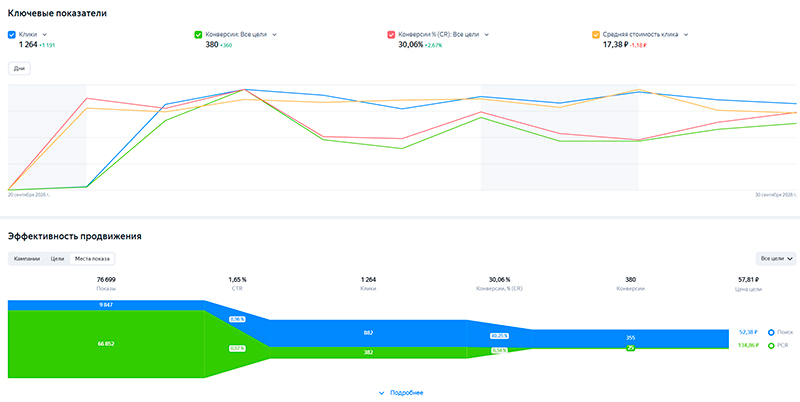Viewport: 800px width, 402px height.
Task: Open the Клики metric dropdown arrow
Action: click(x=44, y=35)
